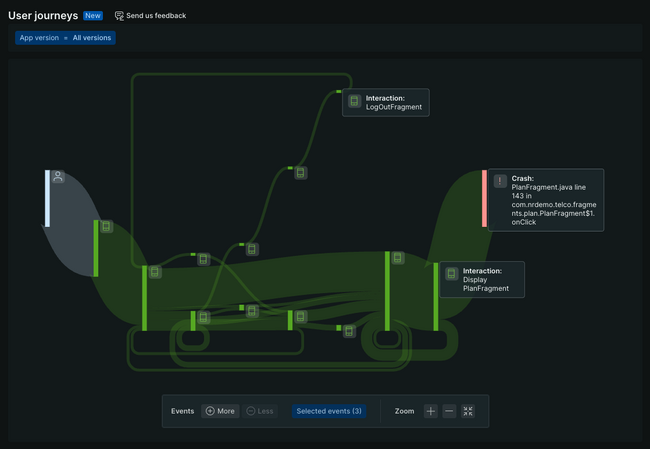The image size is (650, 449).
Task: Toggle the Selected events (3) filter
Action: pyautogui.click(x=329, y=411)
